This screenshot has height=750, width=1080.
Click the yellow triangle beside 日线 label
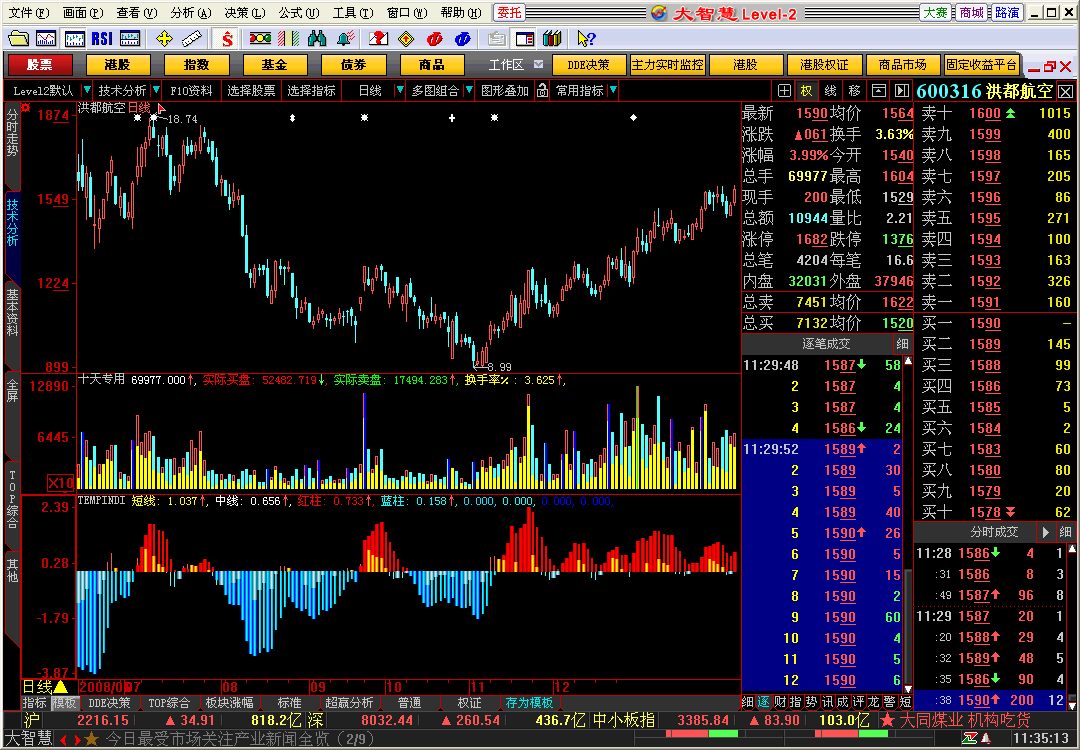click(x=61, y=687)
